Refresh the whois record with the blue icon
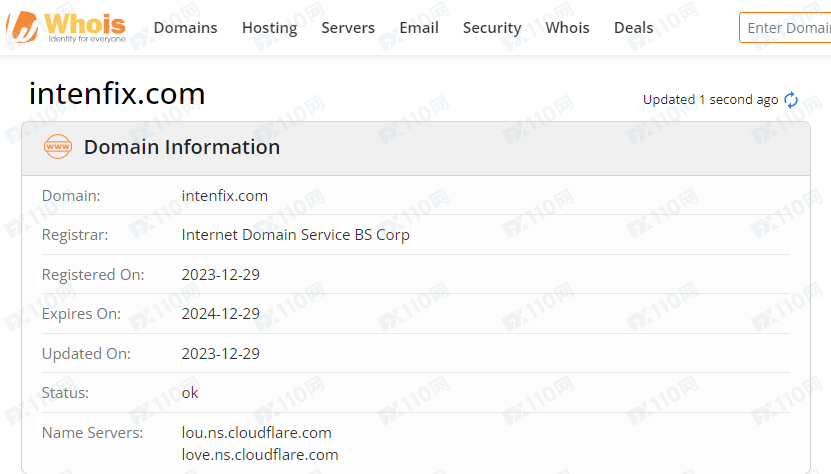This screenshot has height=474, width=831. point(791,100)
